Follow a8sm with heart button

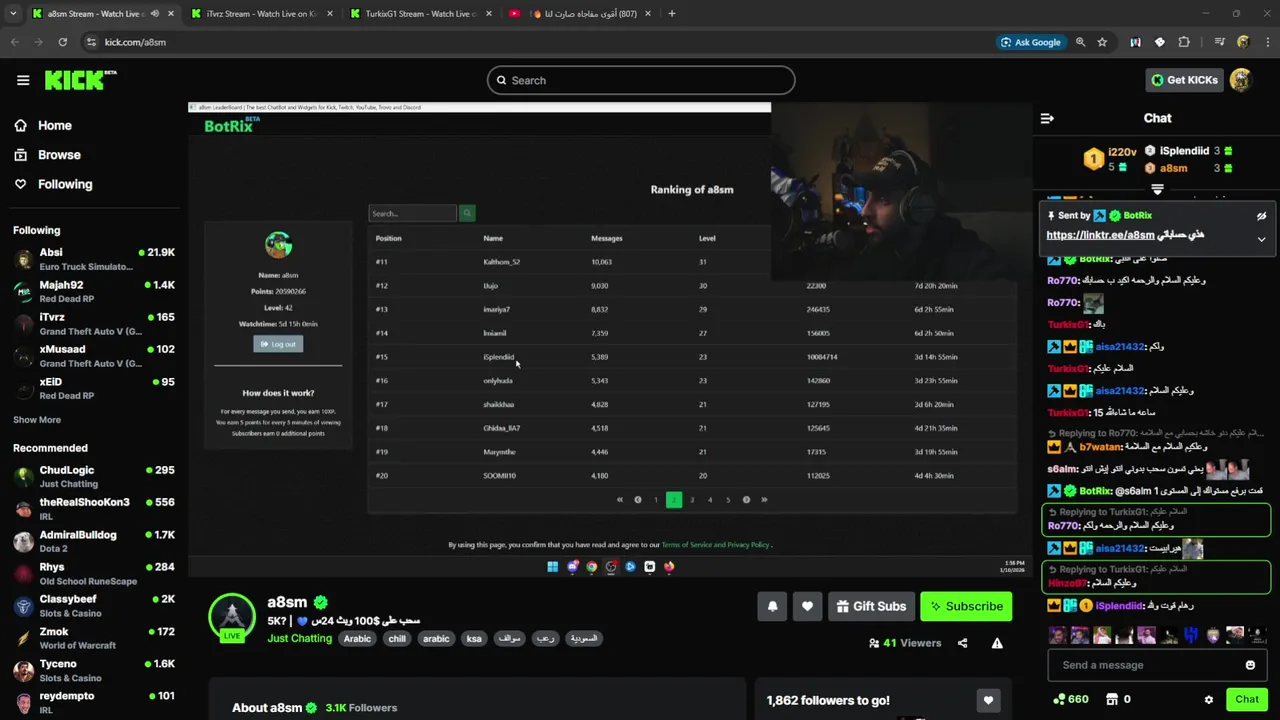coord(807,606)
